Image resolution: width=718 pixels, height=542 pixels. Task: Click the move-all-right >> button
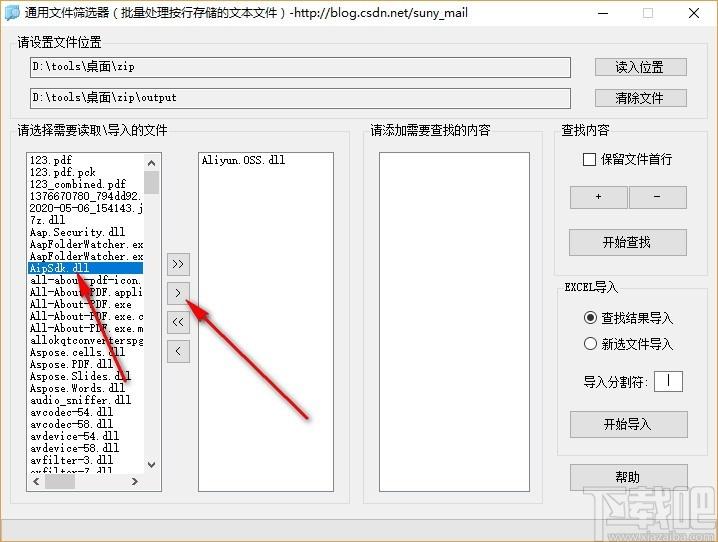[x=178, y=264]
